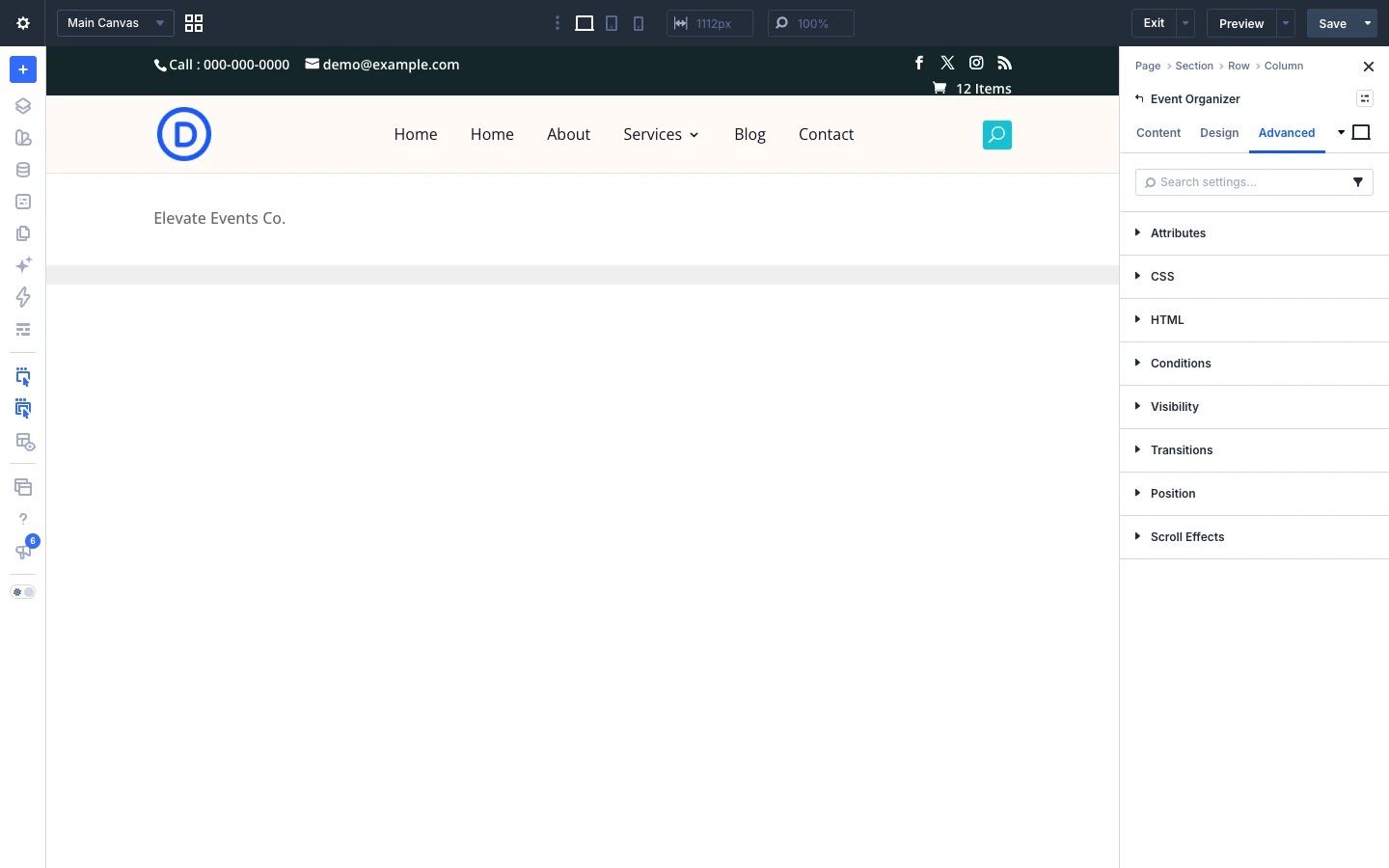Screen dimensions: 1389x868
Task: Open the Services menu in site navigation
Action: point(661,135)
